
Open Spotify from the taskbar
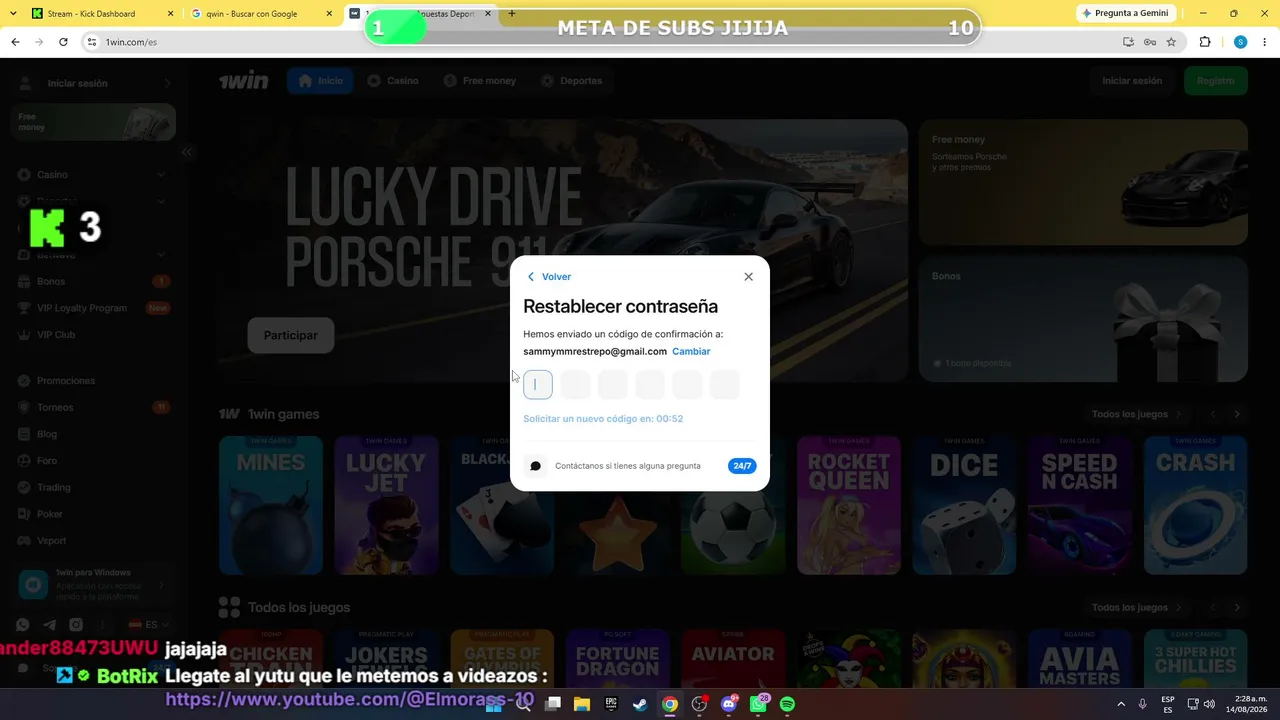coord(787,704)
